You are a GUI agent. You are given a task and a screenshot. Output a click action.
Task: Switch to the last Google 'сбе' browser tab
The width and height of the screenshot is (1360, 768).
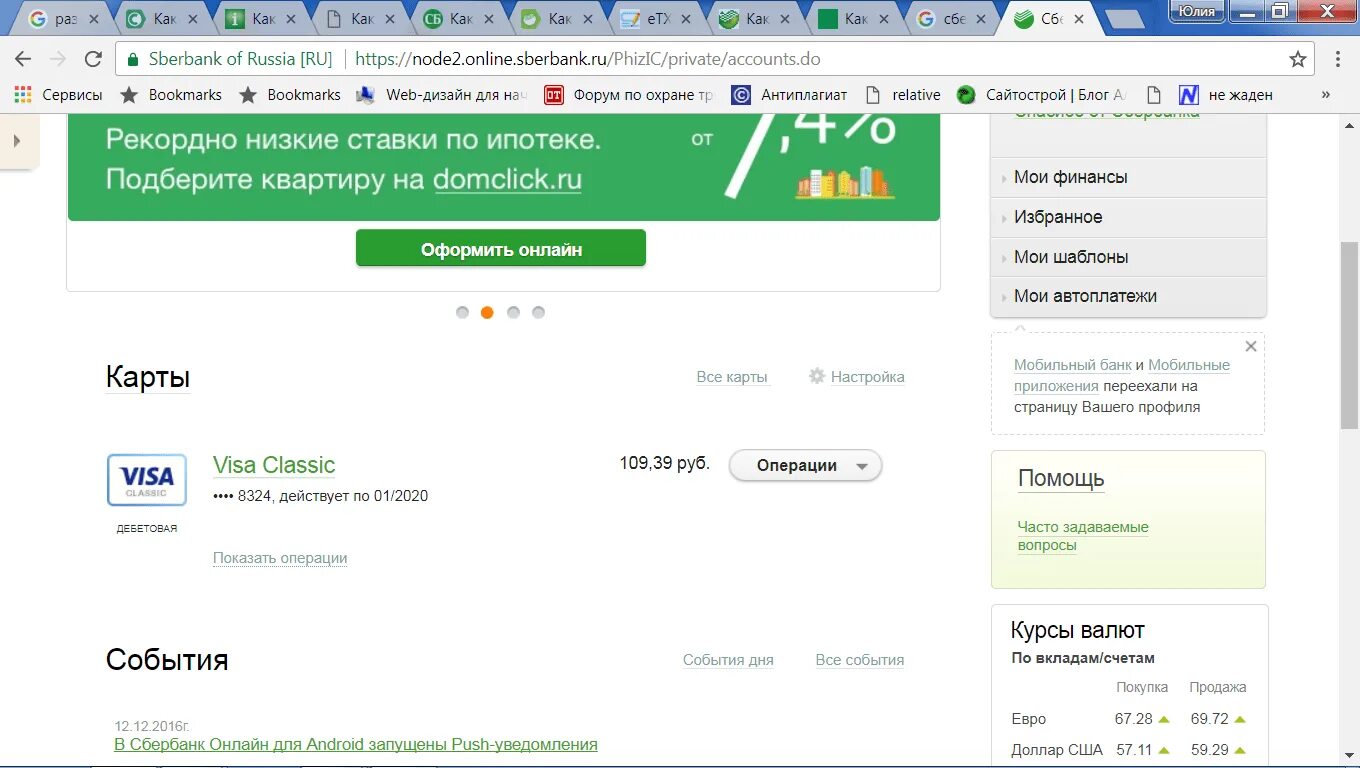(x=951, y=19)
